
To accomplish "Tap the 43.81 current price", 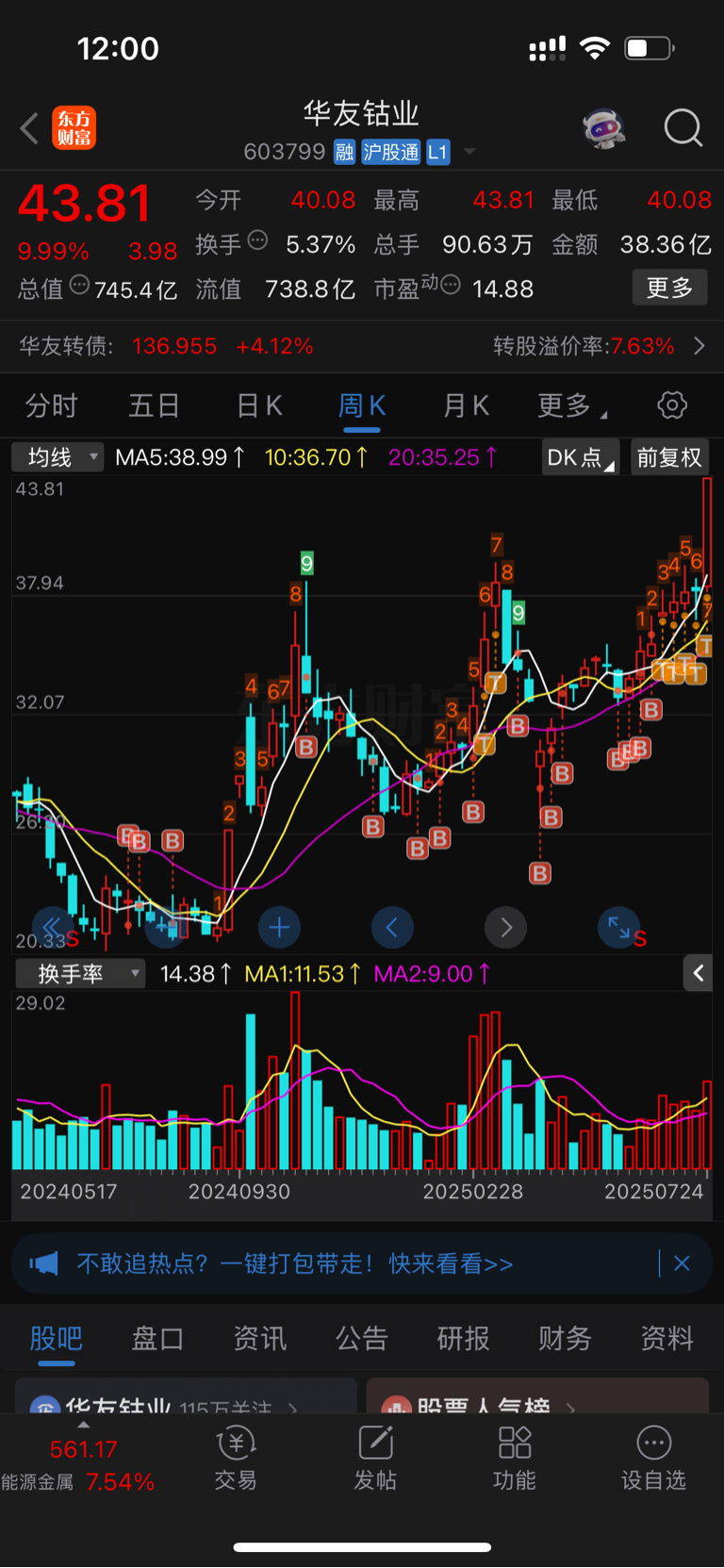I will point(85,204).
